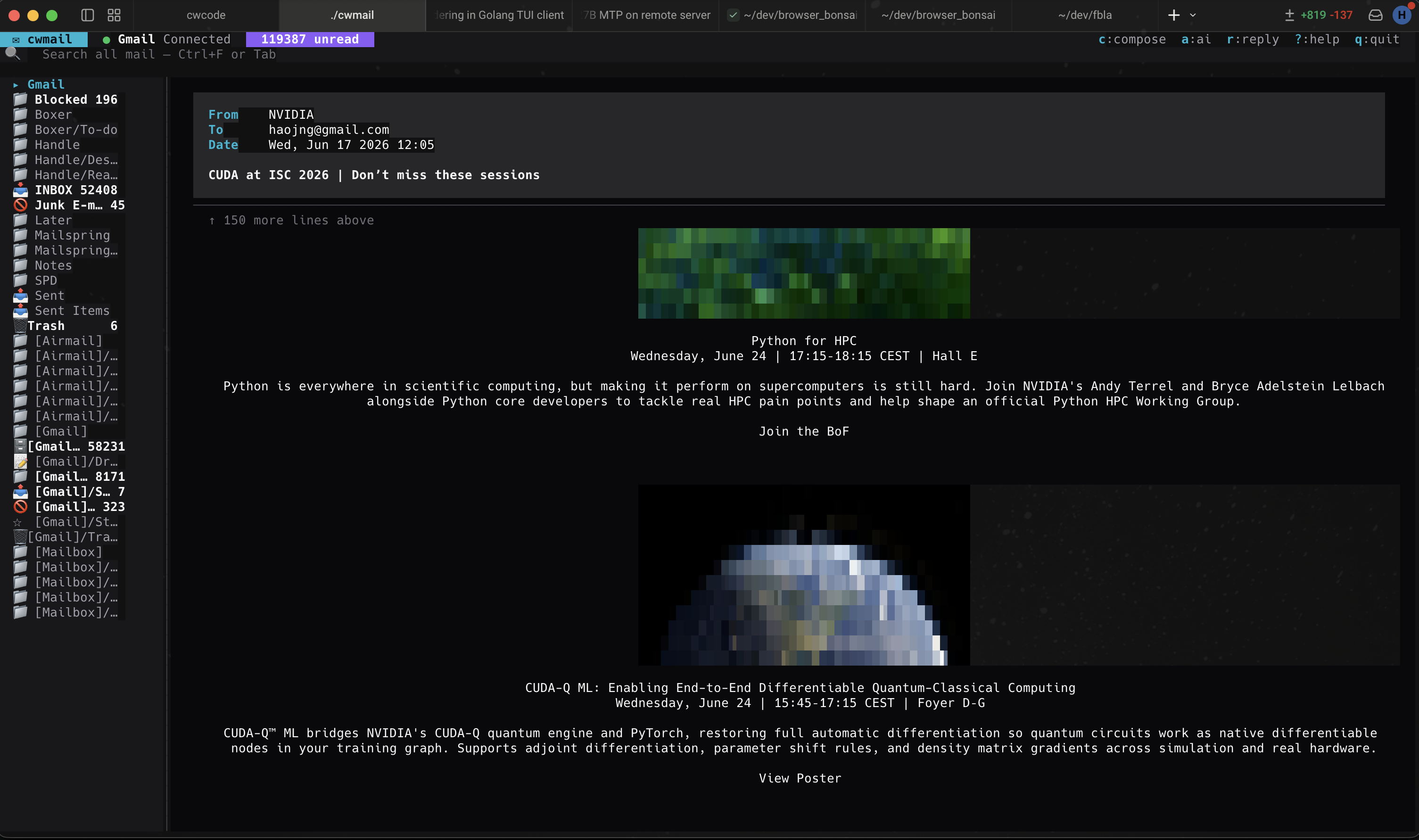Switch to MTP on remote server tab
The height and width of the screenshot is (840, 1419).
point(646,15)
